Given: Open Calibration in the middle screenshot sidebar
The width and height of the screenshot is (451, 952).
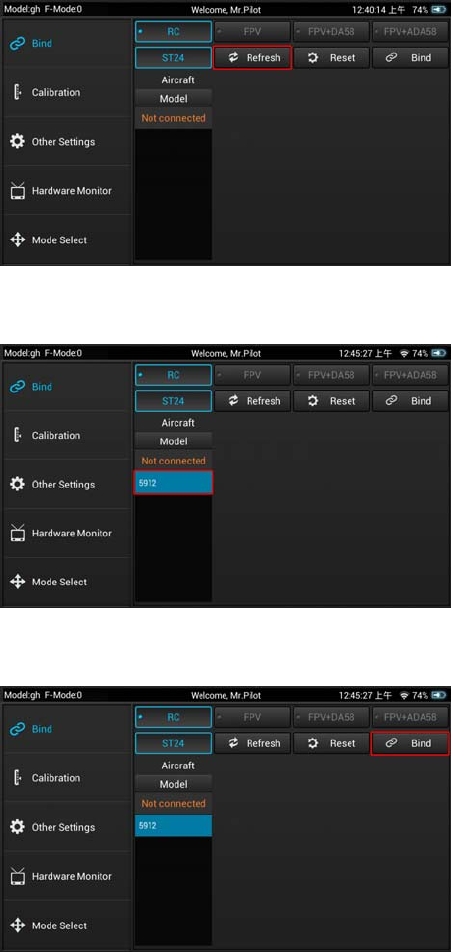Looking at the screenshot, I should coord(66,435).
